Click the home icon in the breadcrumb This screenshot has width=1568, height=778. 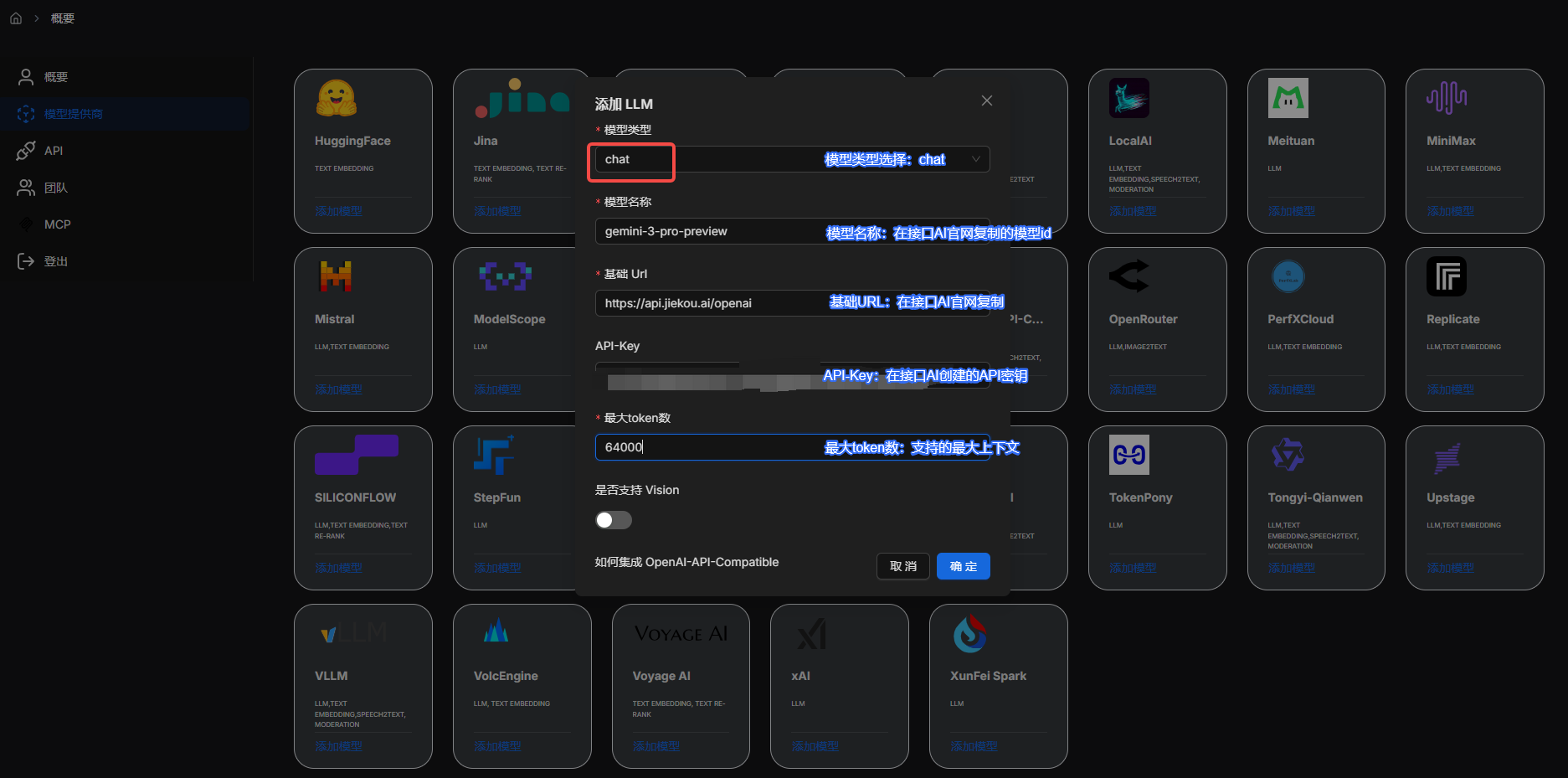[x=16, y=18]
